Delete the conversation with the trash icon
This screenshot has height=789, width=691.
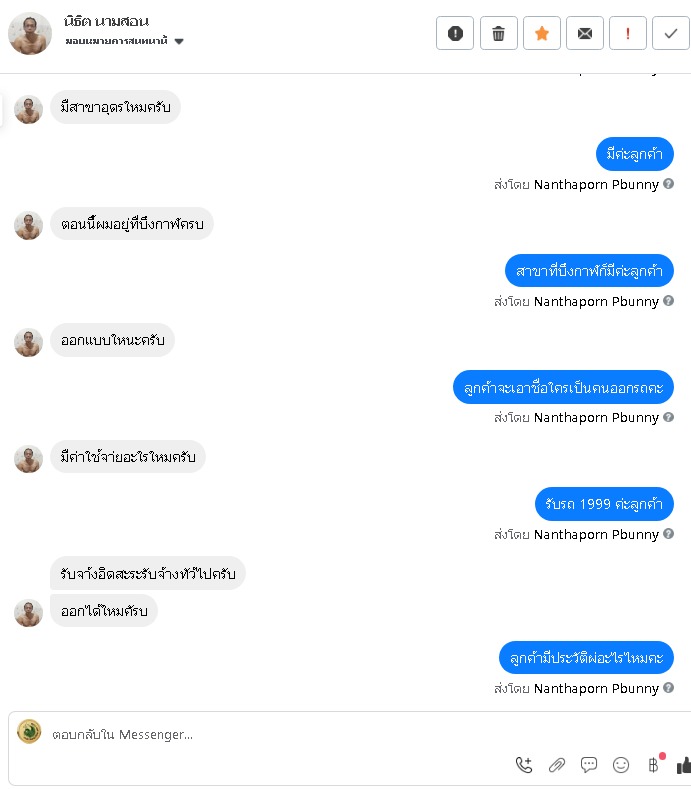point(498,33)
